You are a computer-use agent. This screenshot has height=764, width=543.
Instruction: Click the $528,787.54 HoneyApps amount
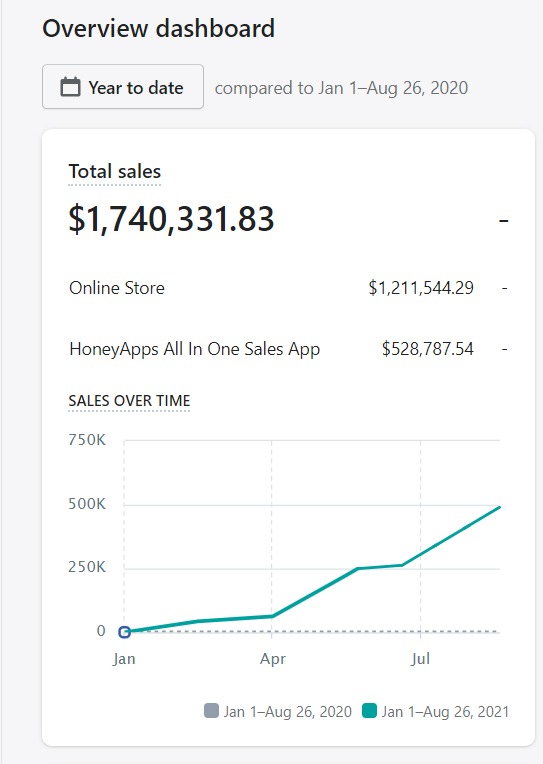pyautogui.click(x=427, y=349)
